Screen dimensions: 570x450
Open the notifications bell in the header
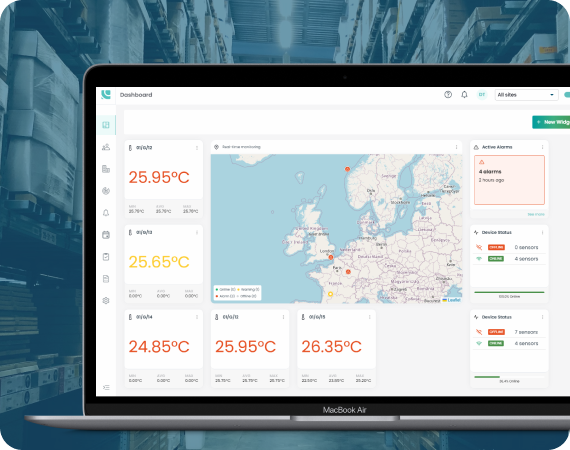[464, 95]
